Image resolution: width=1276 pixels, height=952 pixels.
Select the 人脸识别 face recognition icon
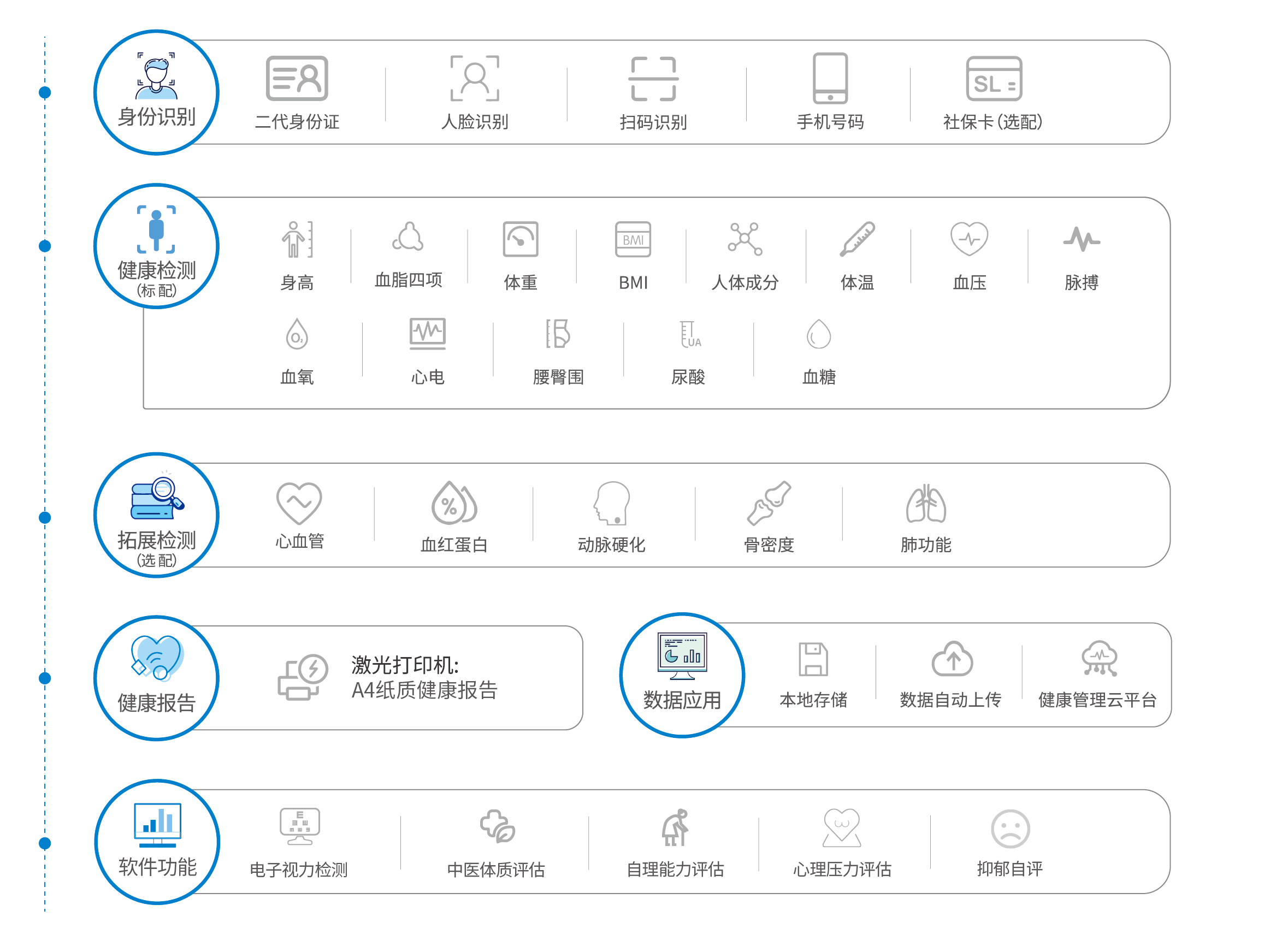point(474,78)
